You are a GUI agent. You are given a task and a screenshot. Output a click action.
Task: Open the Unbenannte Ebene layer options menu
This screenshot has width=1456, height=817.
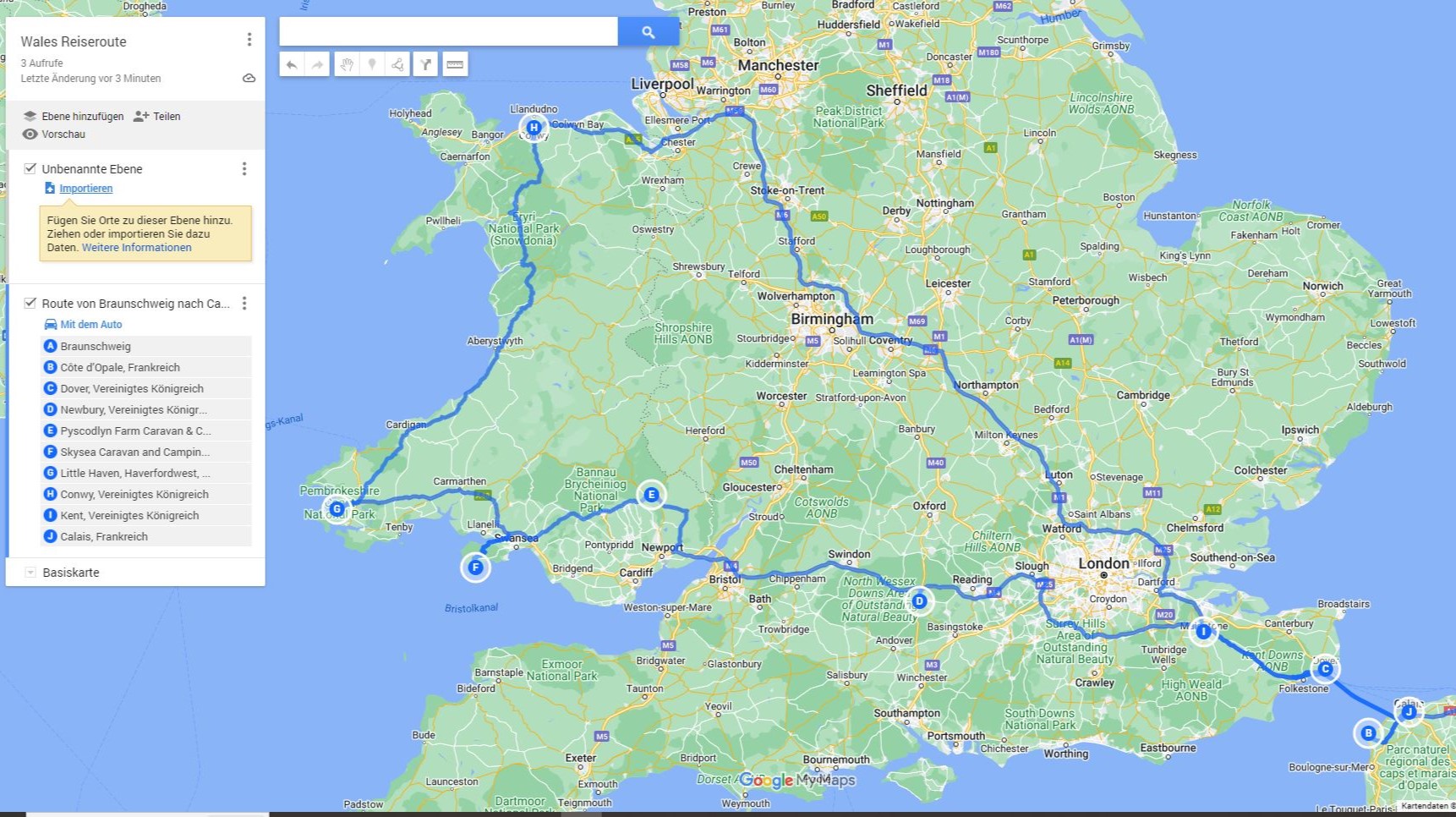pos(244,169)
